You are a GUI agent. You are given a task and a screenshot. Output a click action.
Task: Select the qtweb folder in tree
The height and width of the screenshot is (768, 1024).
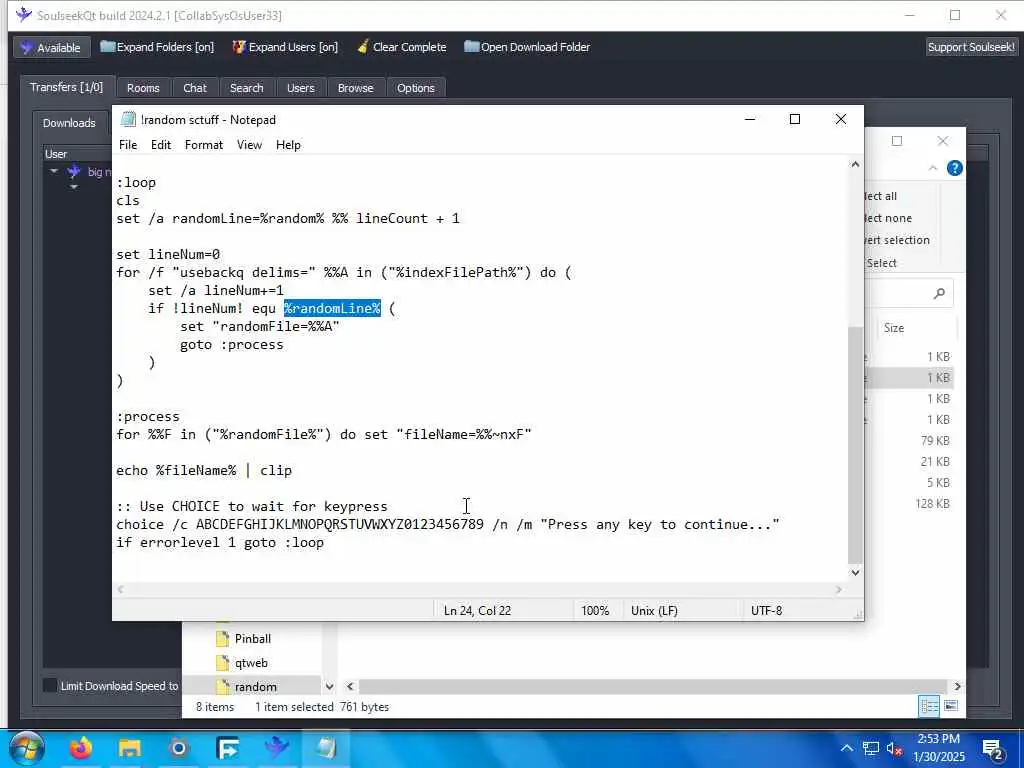pyautogui.click(x=251, y=663)
